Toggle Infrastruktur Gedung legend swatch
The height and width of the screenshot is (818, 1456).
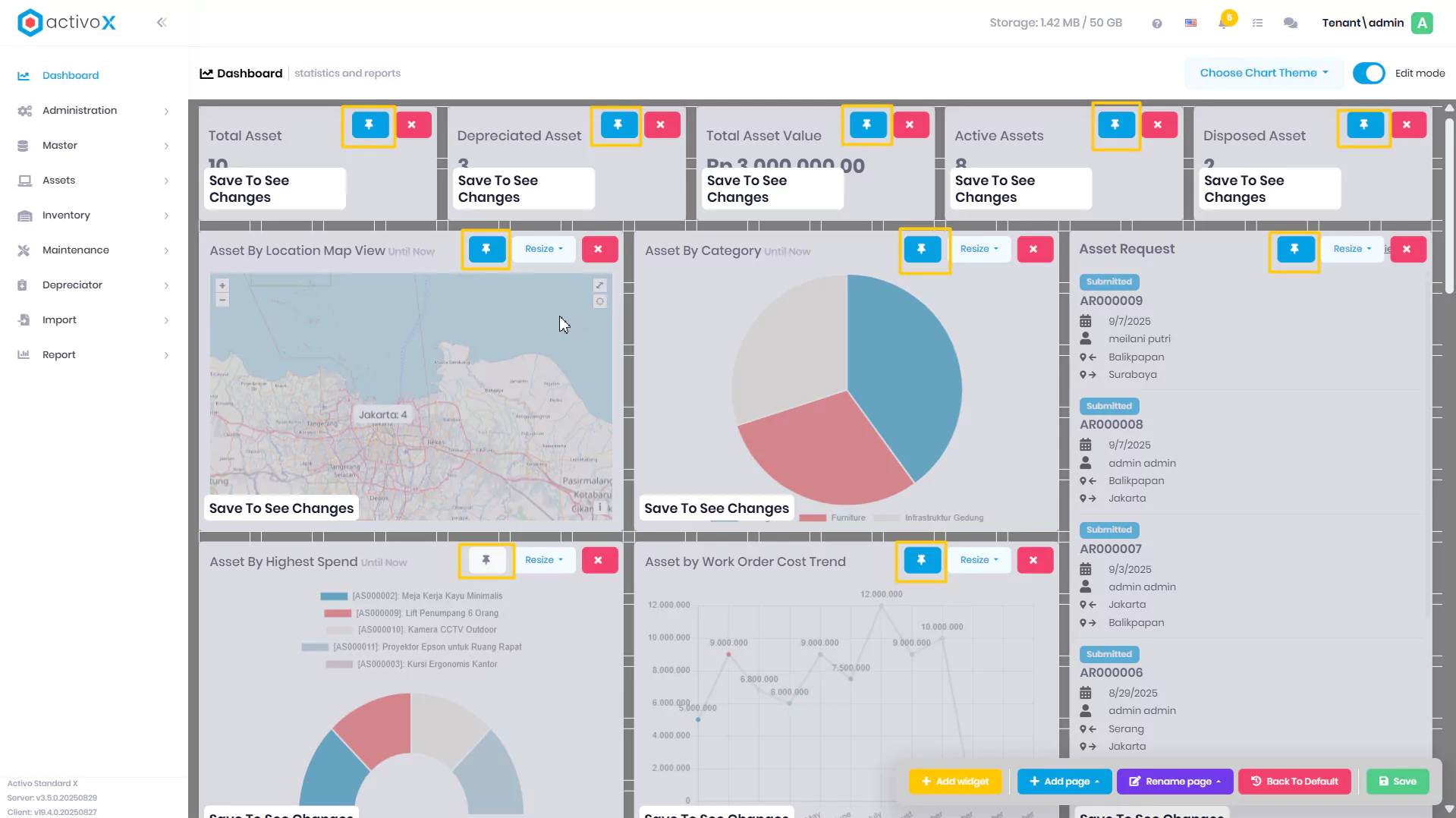pos(887,518)
